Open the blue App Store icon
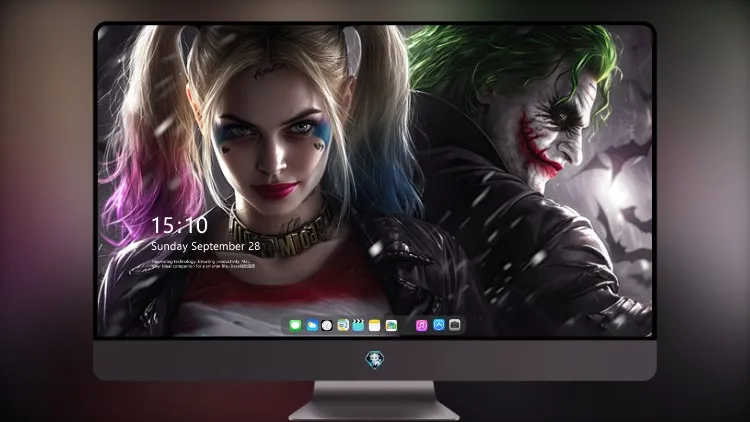Viewport: 750px width, 422px height. (439, 325)
